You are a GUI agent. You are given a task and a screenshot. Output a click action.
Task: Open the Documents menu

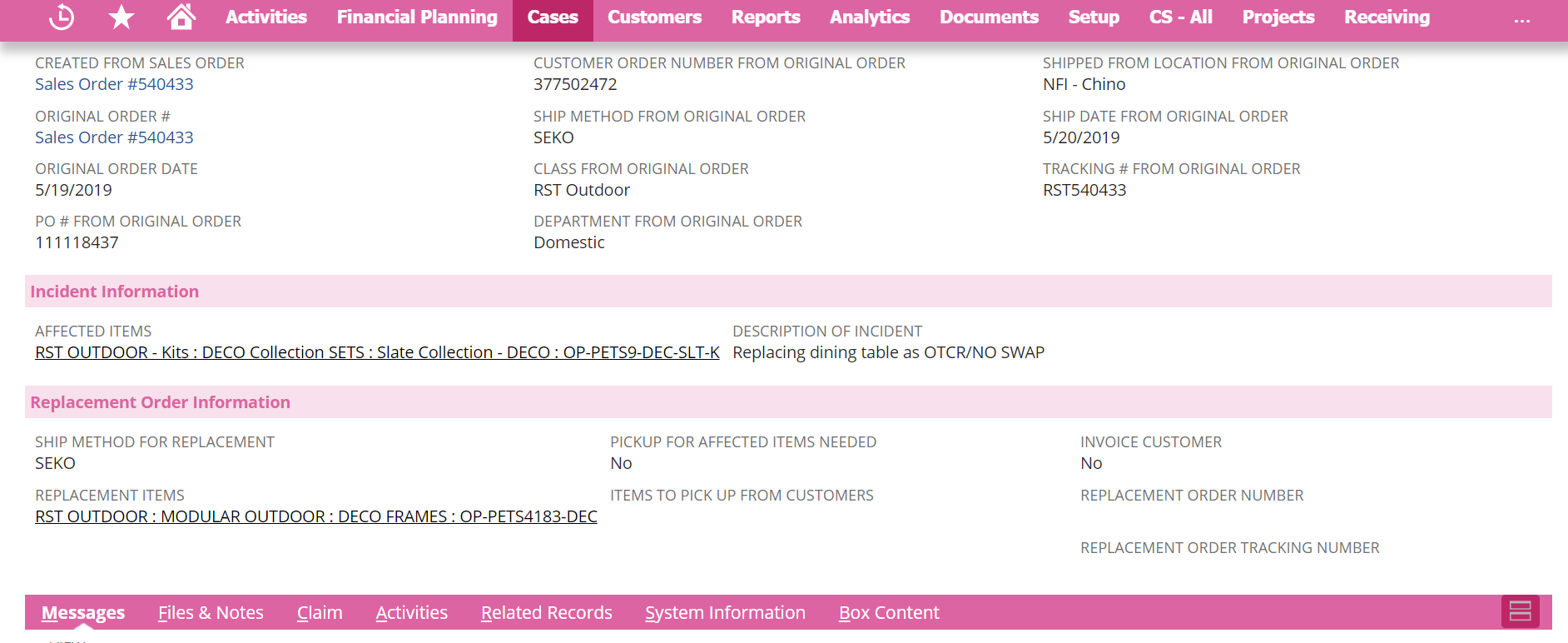[x=989, y=17]
